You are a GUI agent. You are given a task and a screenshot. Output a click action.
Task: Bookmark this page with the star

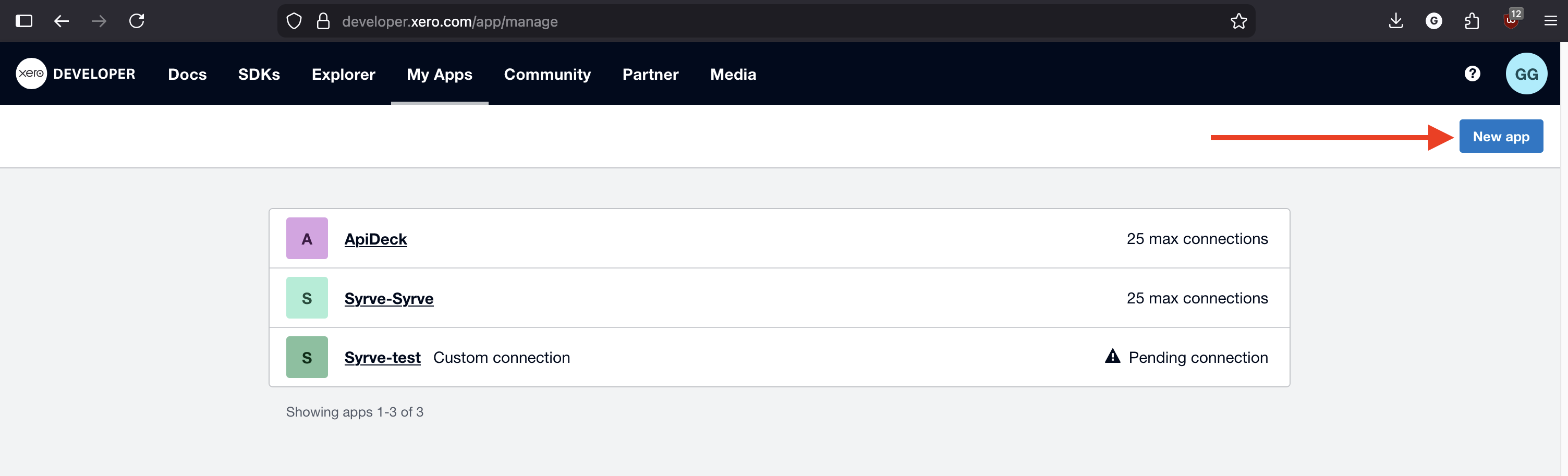pyautogui.click(x=1238, y=21)
